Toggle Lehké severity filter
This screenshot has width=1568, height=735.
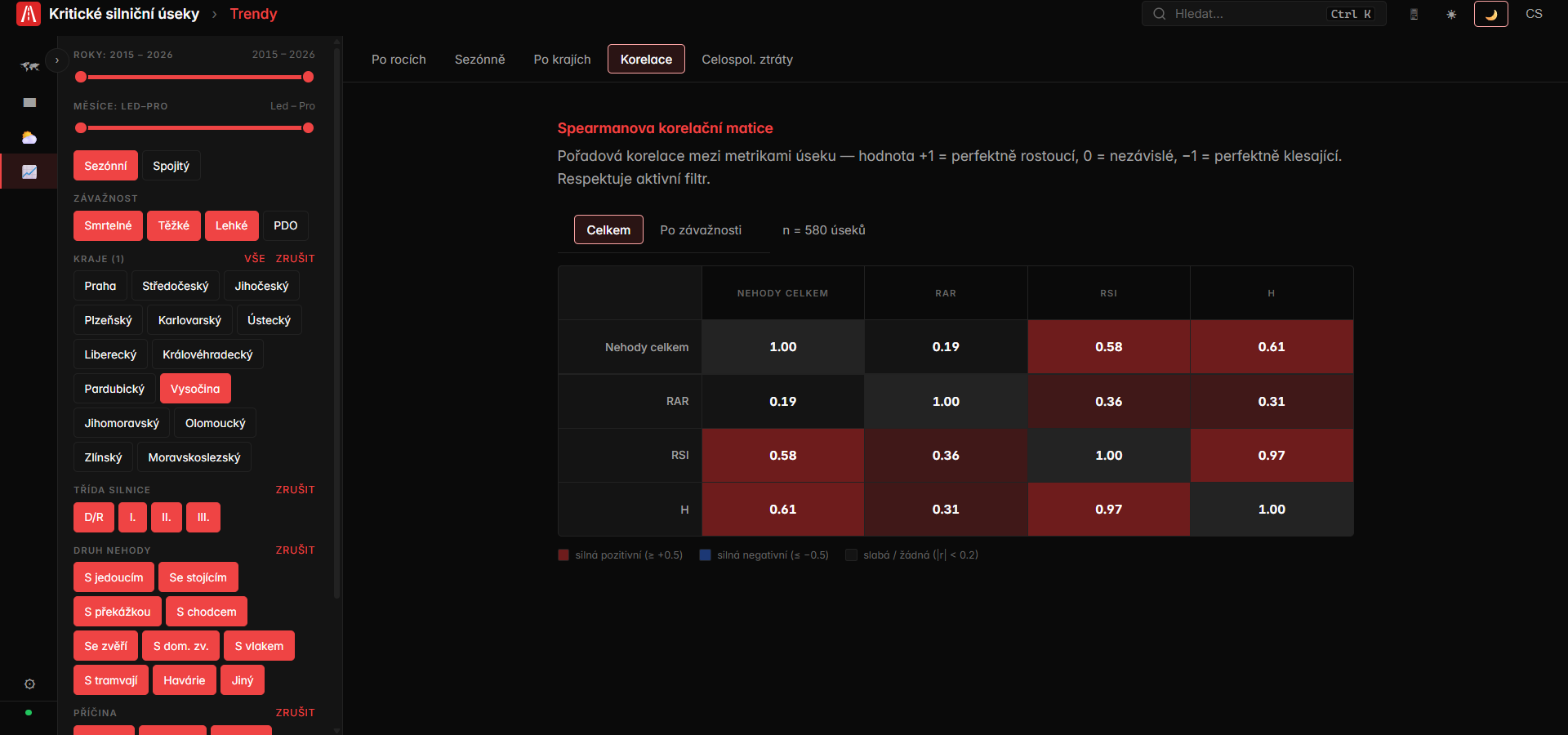pyautogui.click(x=231, y=225)
